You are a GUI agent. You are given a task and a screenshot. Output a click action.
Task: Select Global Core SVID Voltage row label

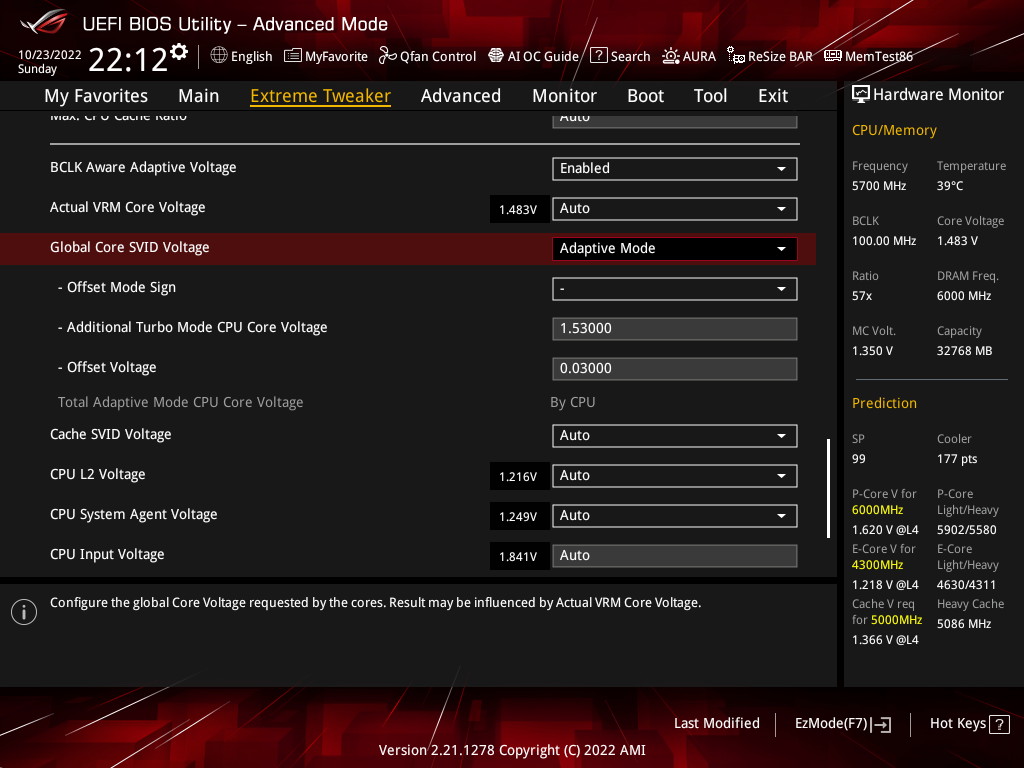[x=130, y=248]
